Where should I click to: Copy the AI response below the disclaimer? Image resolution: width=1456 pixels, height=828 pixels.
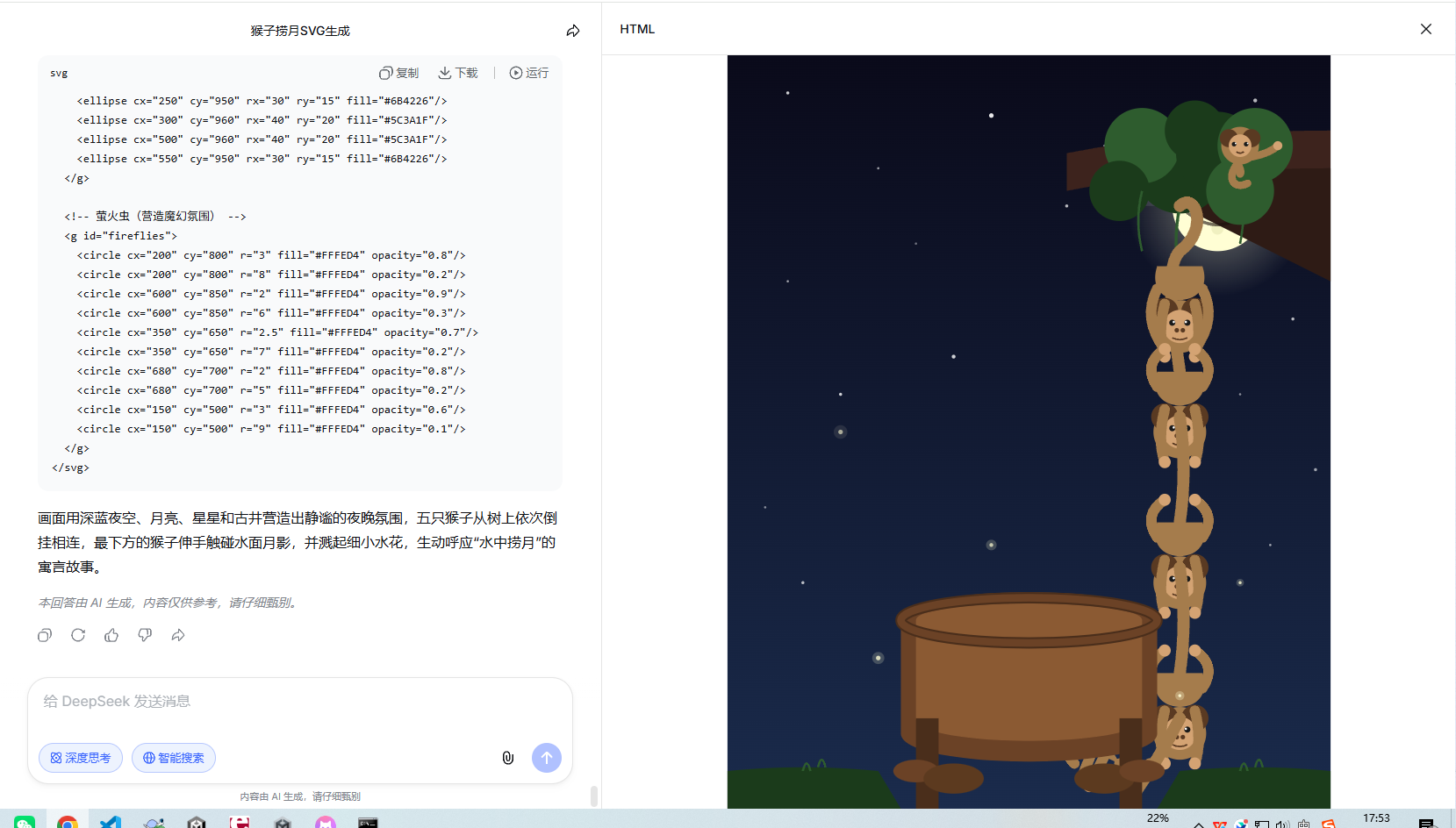click(45, 635)
